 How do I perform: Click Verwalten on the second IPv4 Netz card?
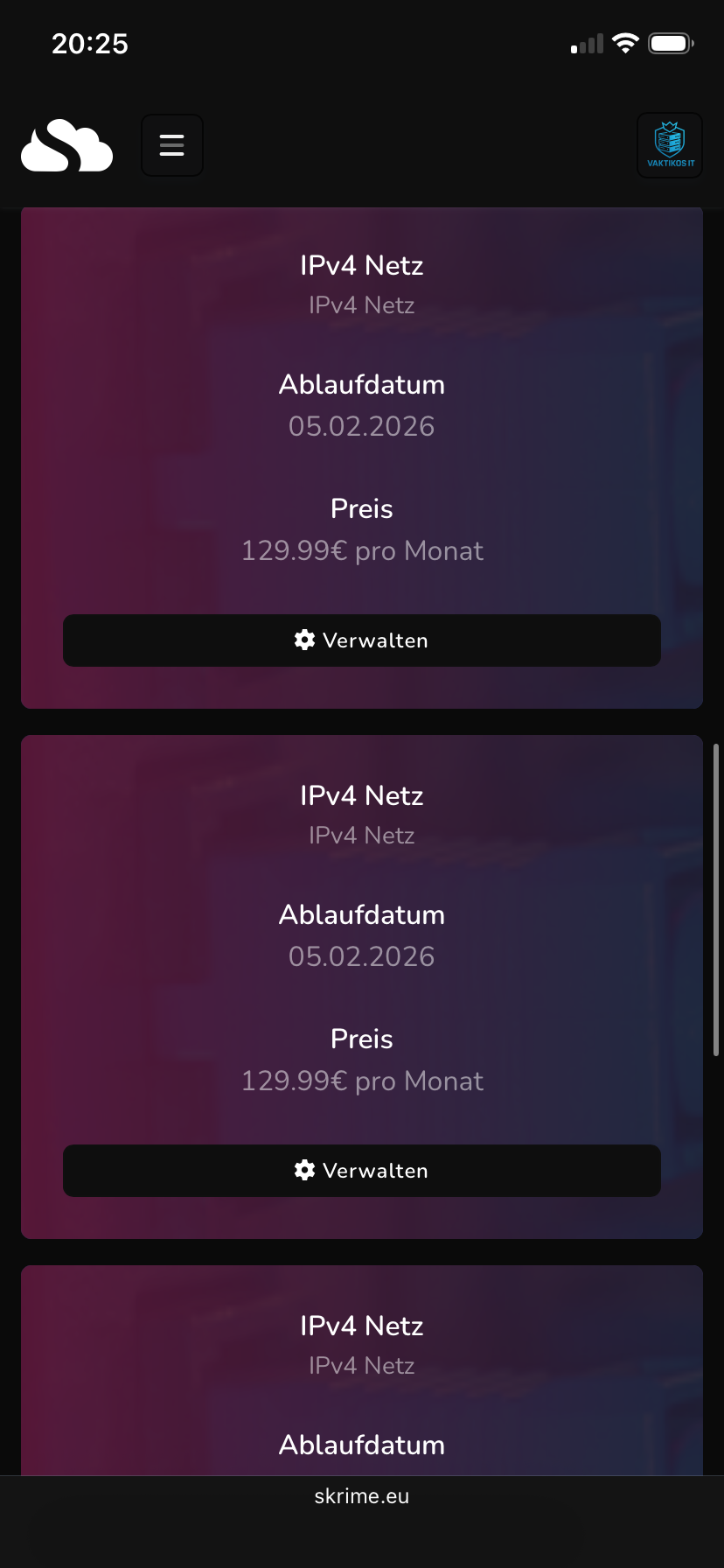pos(361,1170)
